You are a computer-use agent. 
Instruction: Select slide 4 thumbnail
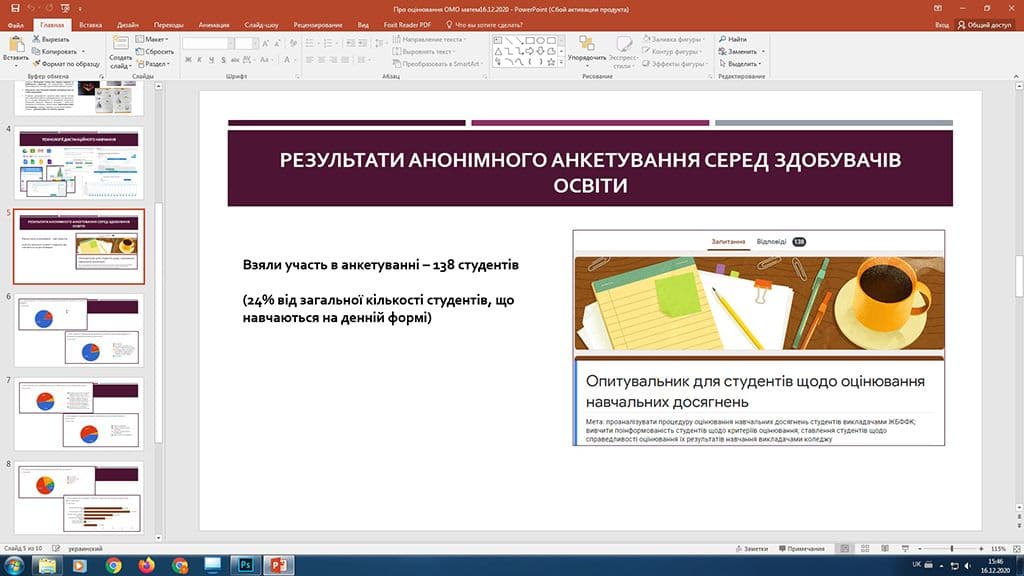click(78, 163)
